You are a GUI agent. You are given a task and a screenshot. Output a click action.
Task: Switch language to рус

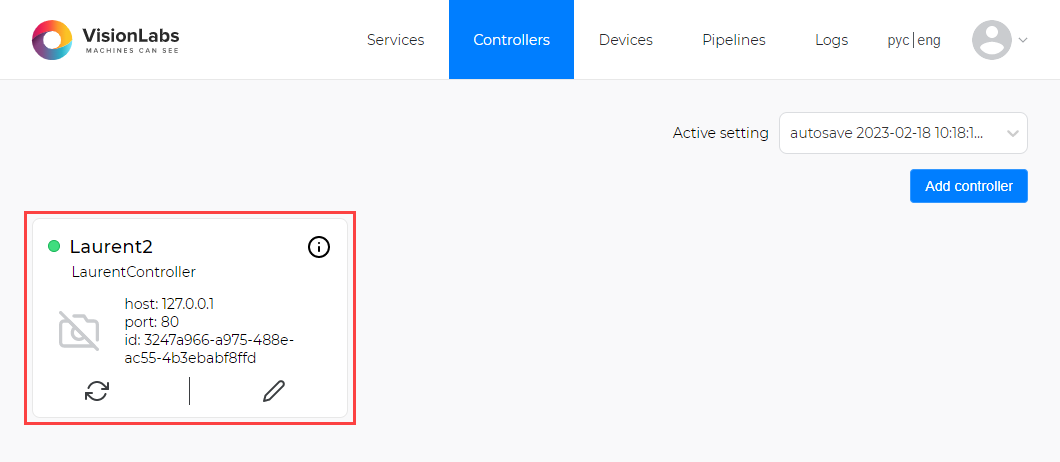tap(899, 41)
